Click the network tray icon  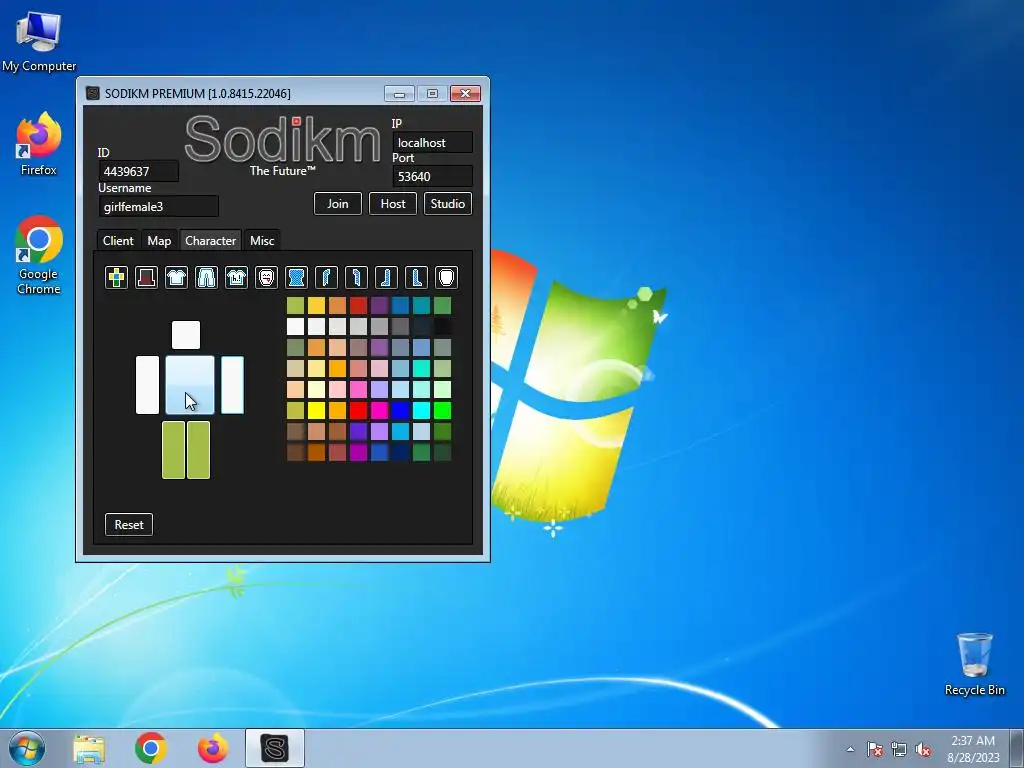point(899,749)
